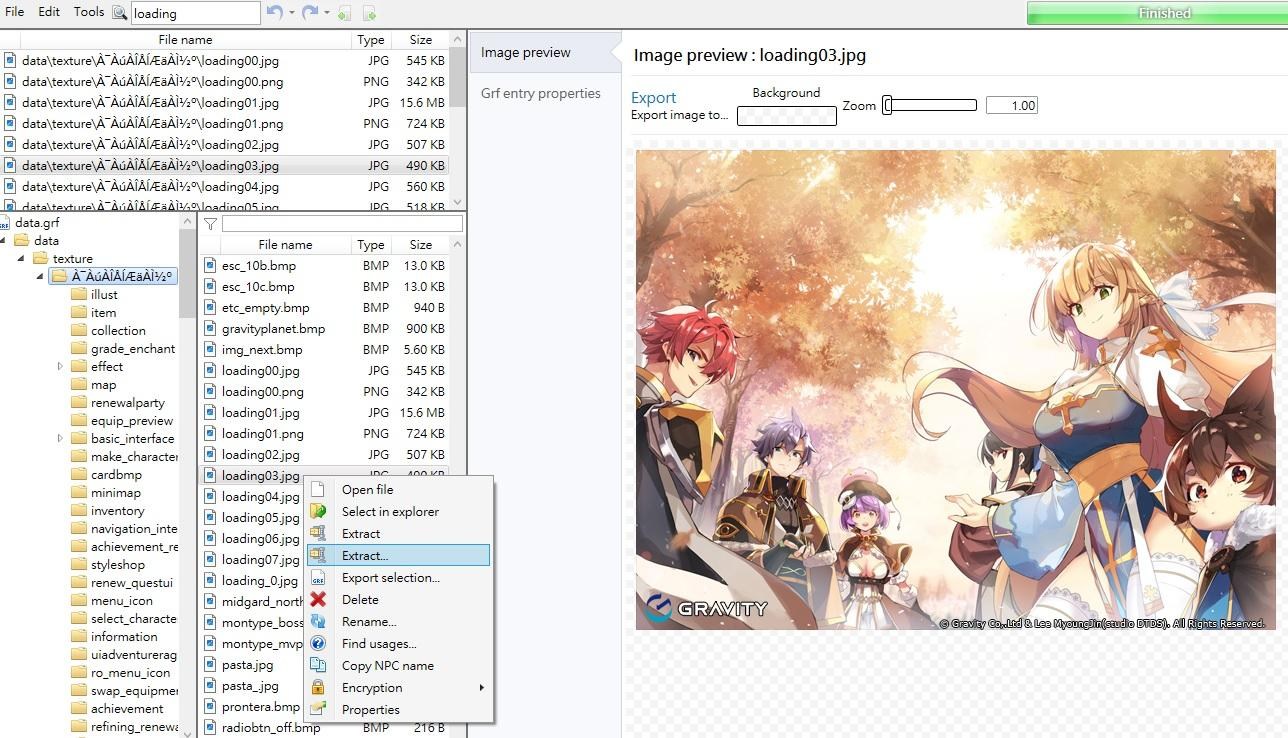
Task: Adjust the Zoom slider
Action: [x=929, y=105]
